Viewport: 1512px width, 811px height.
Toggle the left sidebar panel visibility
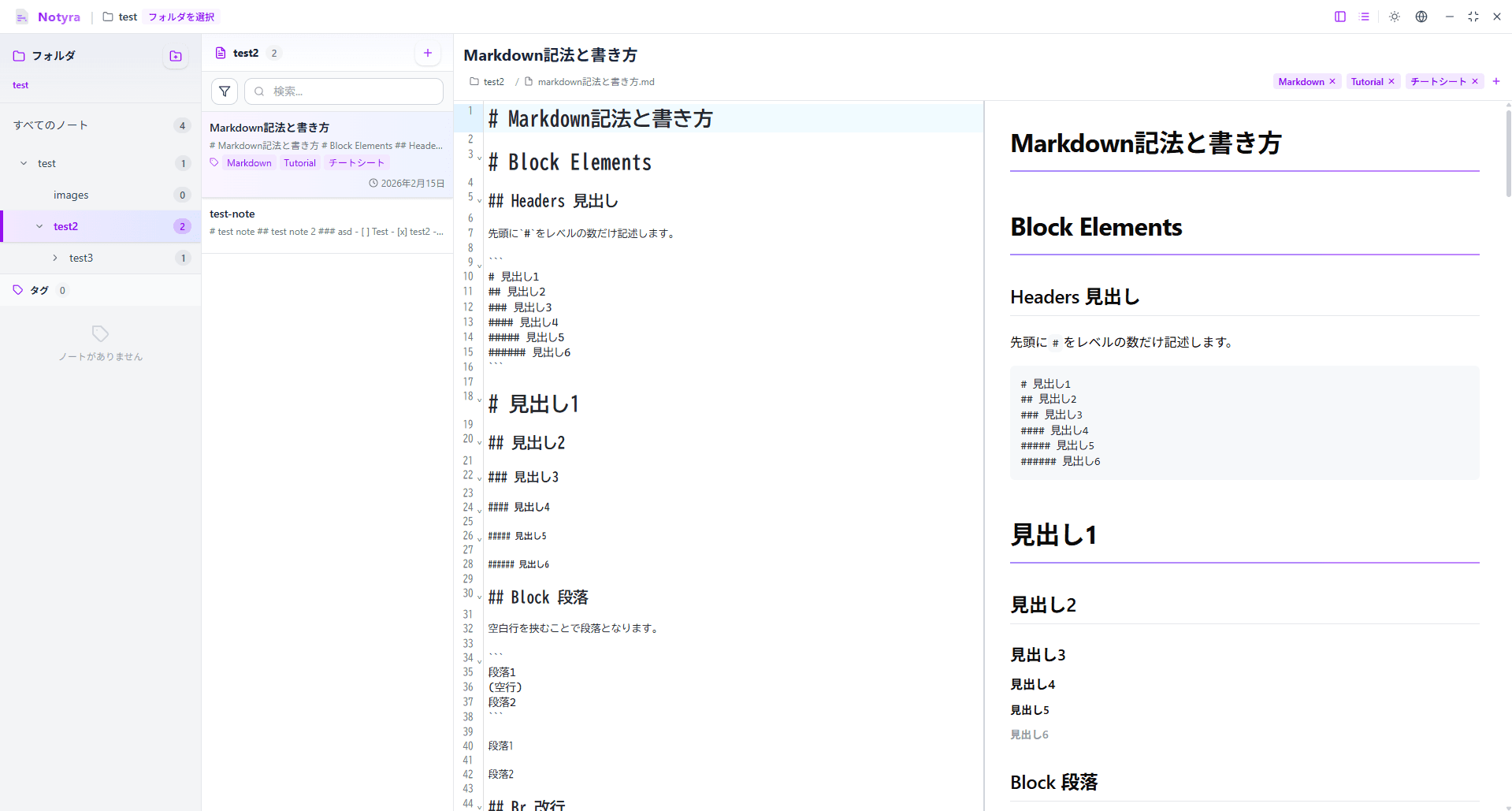1339,17
